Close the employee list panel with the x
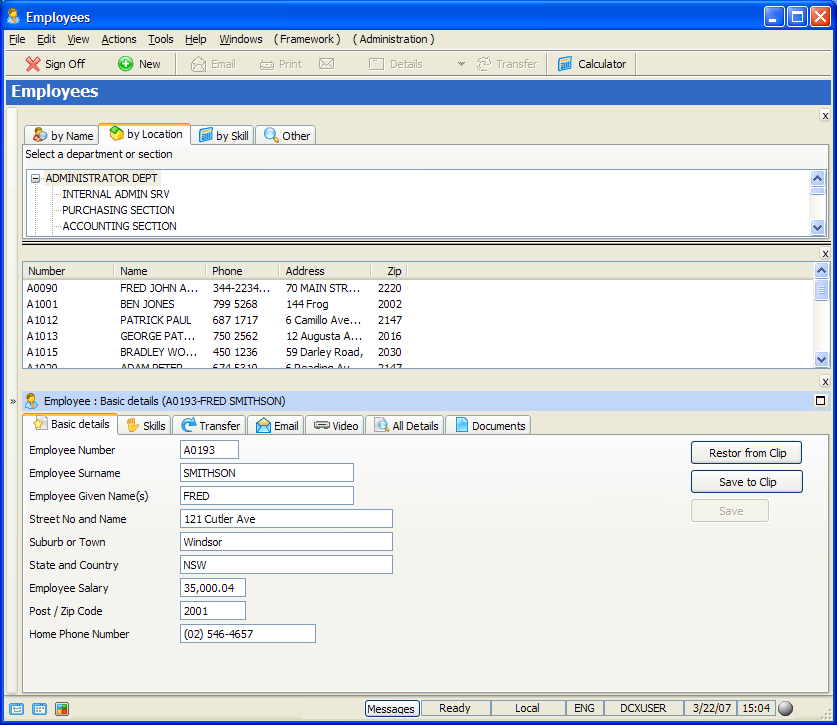This screenshot has width=837, height=725. [x=824, y=254]
